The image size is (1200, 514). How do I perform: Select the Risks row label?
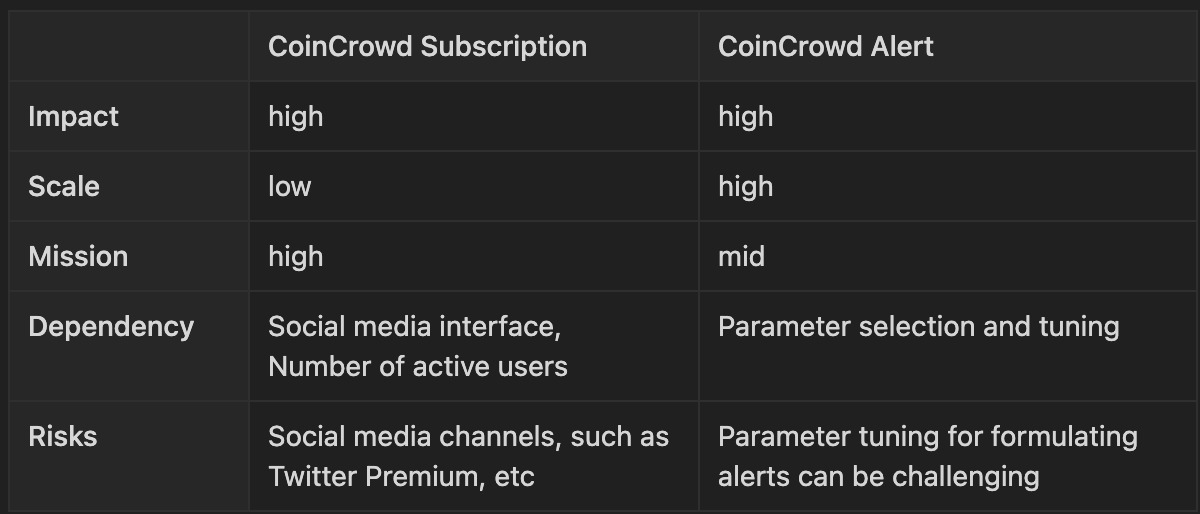[x=62, y=437]
